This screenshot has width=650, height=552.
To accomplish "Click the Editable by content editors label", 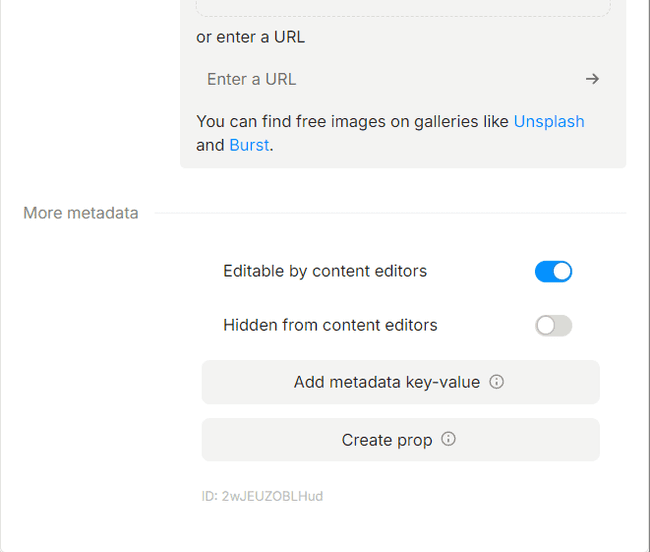I will pos(325,271).
